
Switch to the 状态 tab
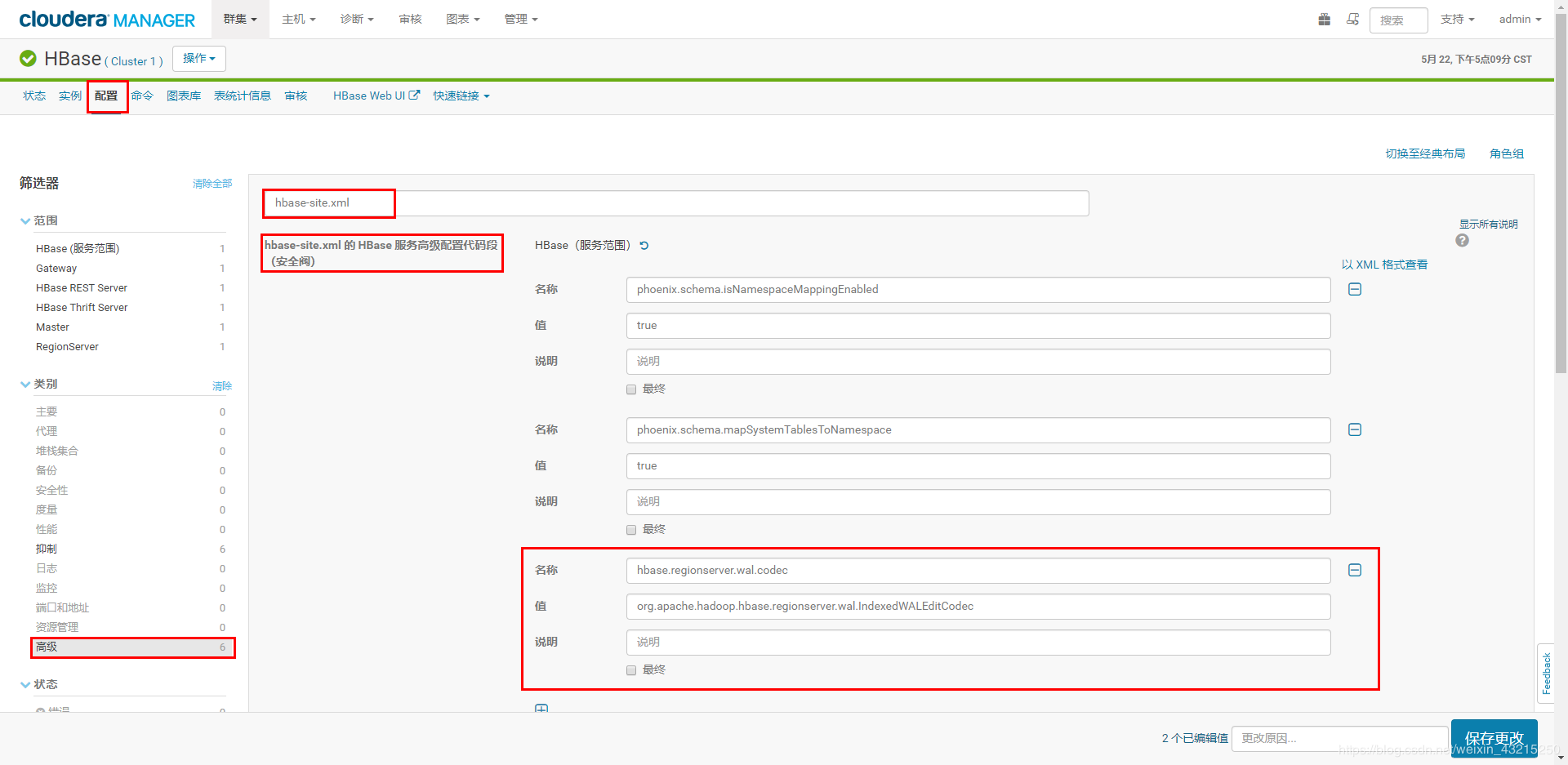[34, 96]
